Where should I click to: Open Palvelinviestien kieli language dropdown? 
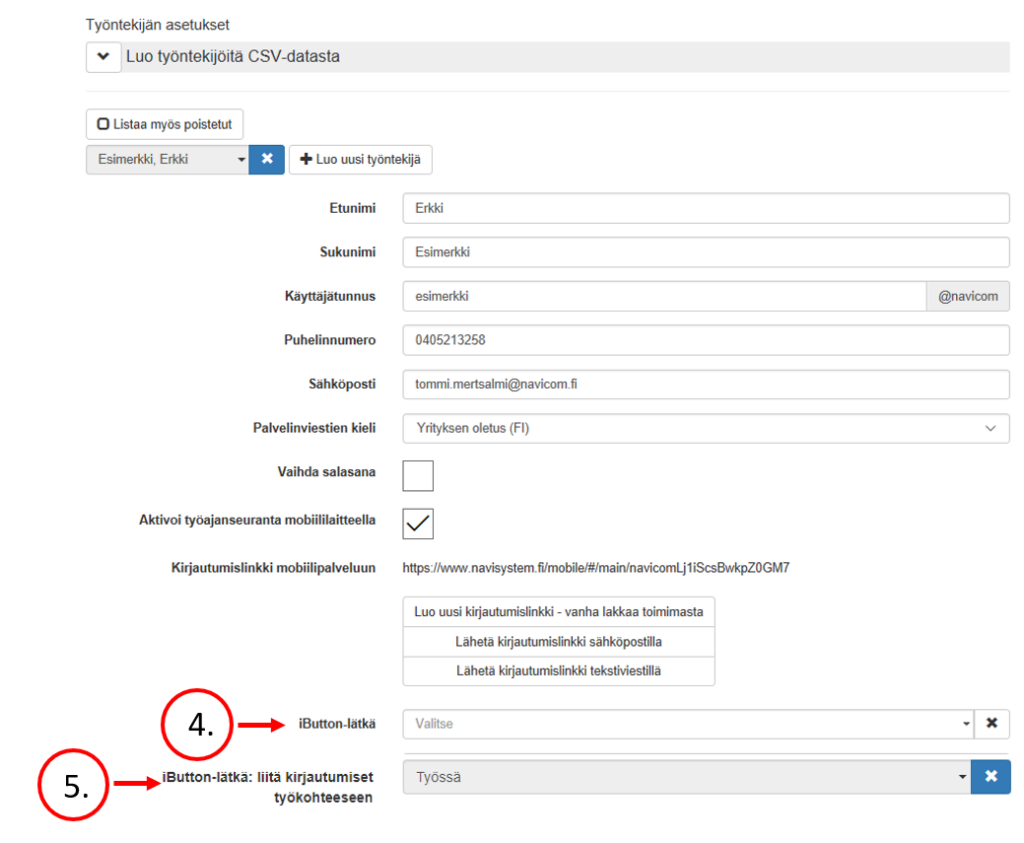[705, 428]
